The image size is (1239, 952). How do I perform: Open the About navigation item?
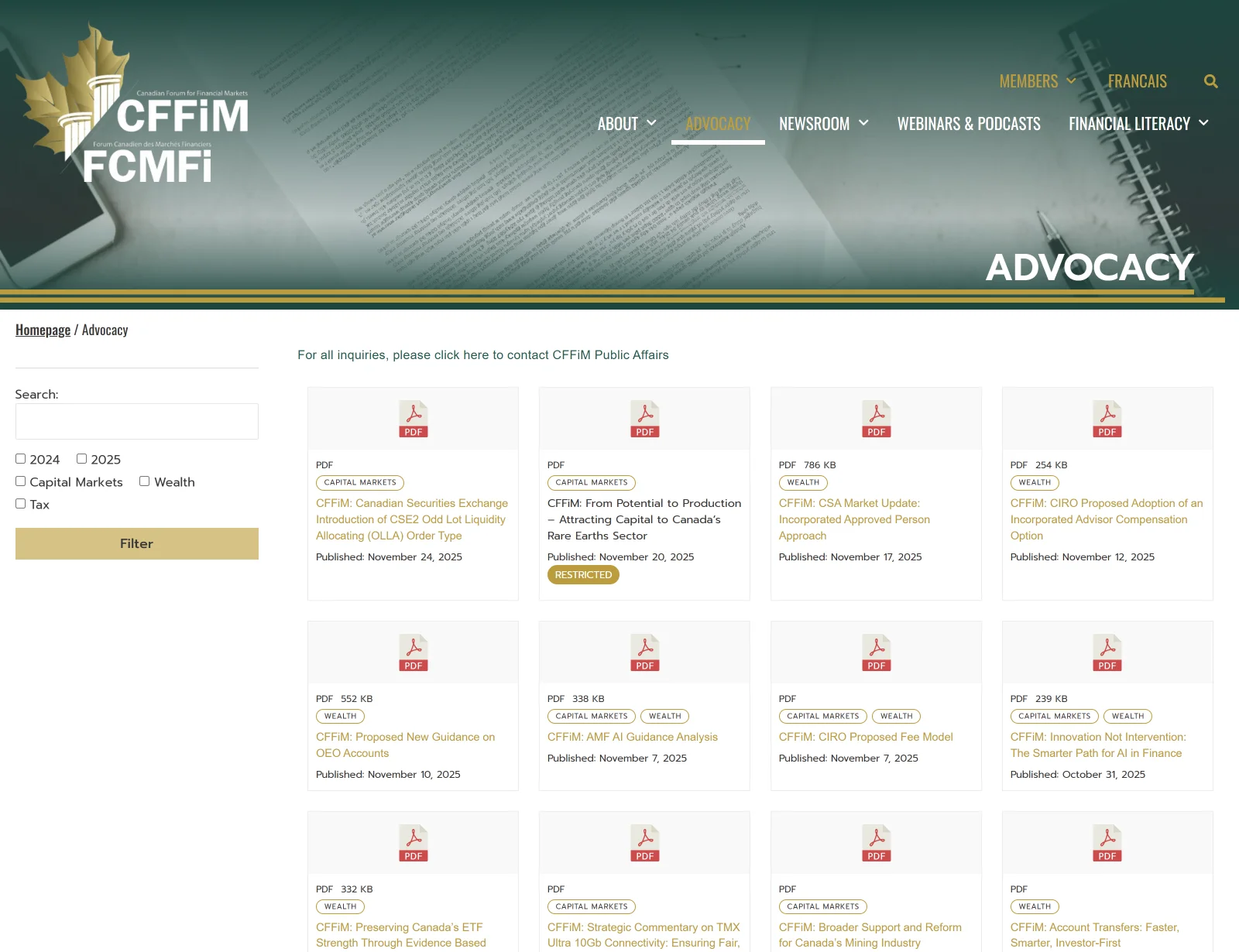tap(617, 124)
